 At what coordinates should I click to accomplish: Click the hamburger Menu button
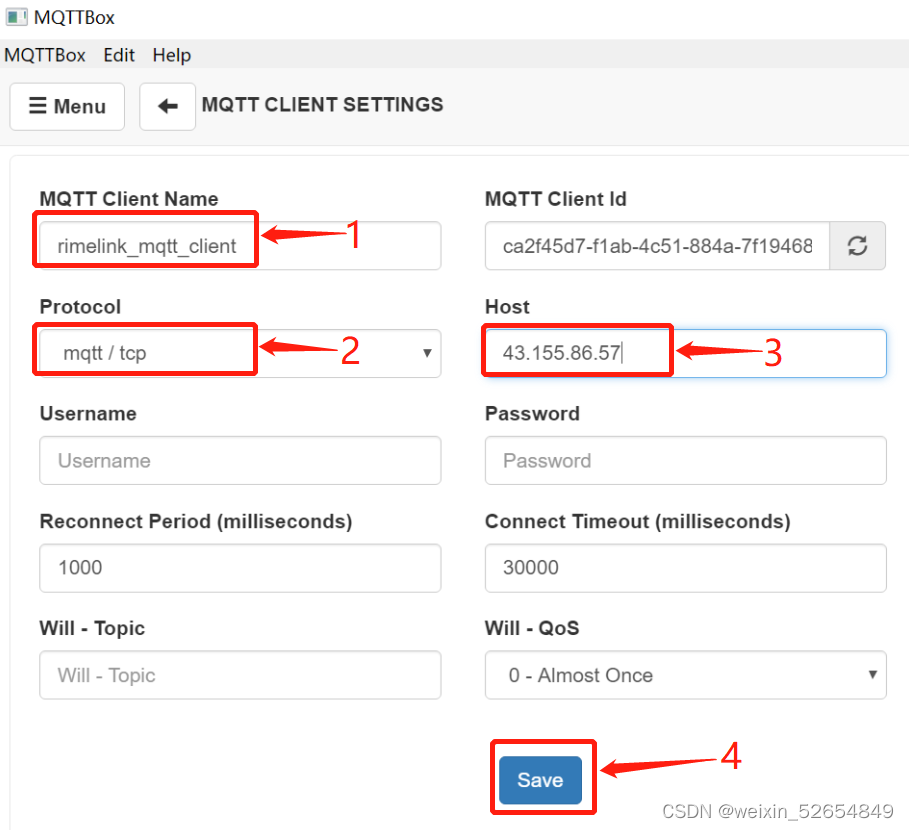click(66, 106)
